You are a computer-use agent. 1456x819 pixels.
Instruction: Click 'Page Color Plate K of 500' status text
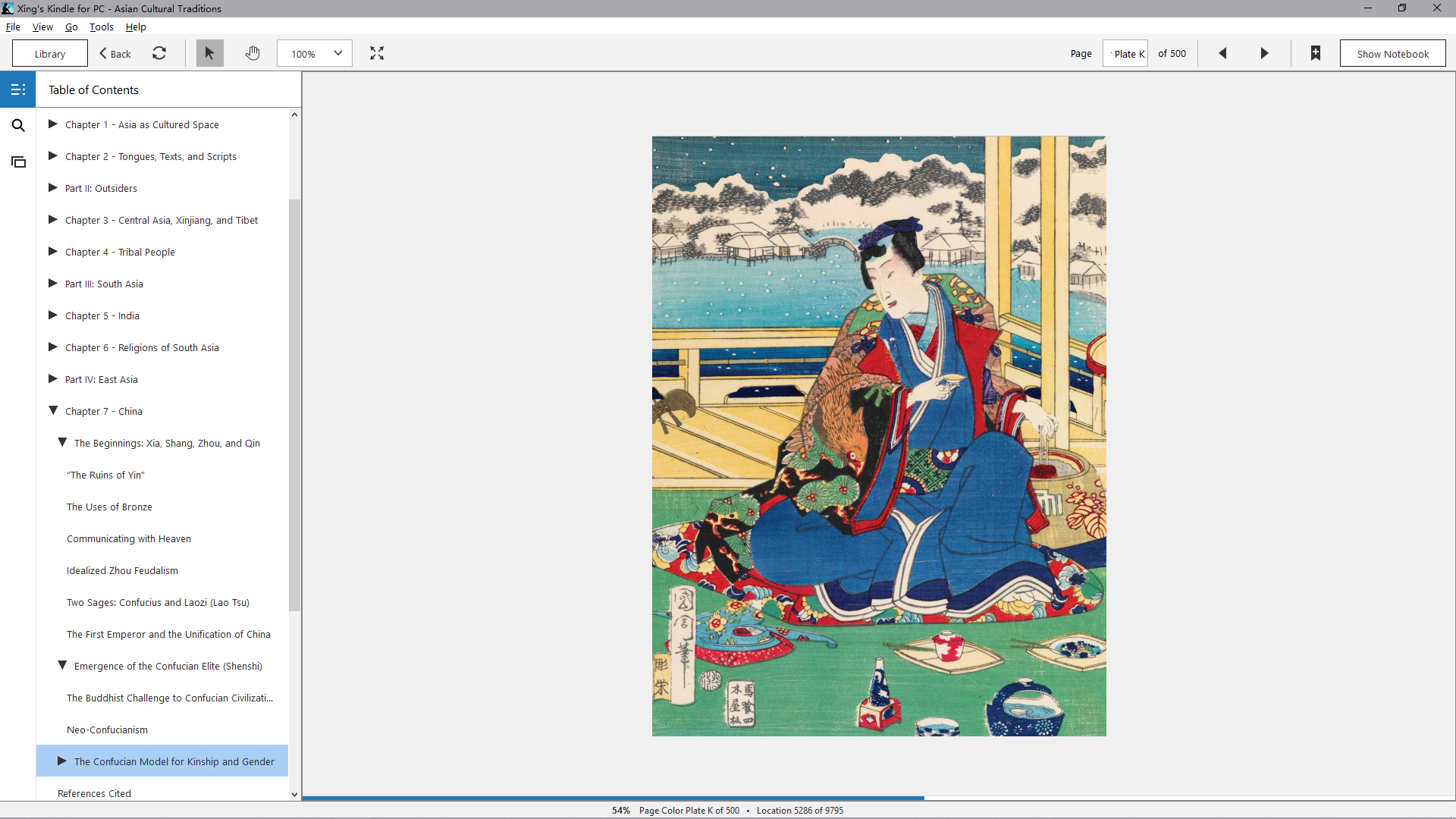click(689, 810)
